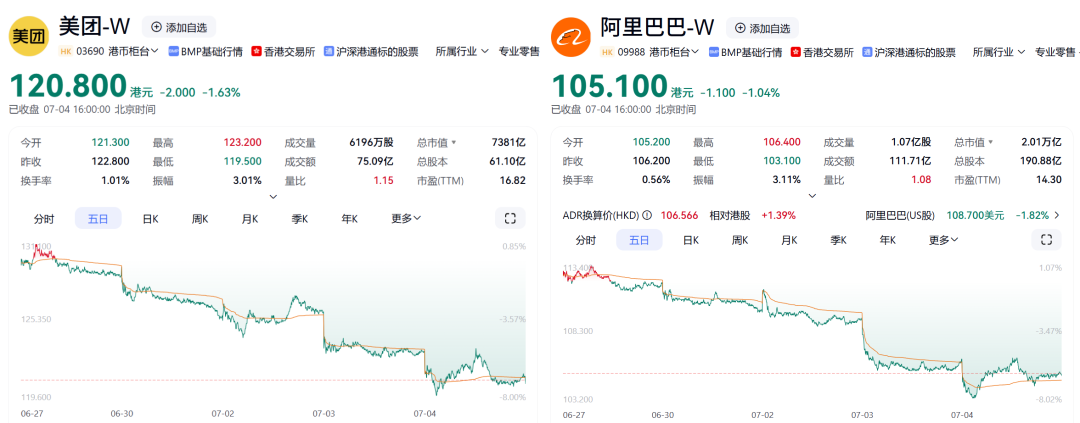Expand the Meituan chart to fullscreen
This screenshot has height=423, width=1080.
(510, 218)
